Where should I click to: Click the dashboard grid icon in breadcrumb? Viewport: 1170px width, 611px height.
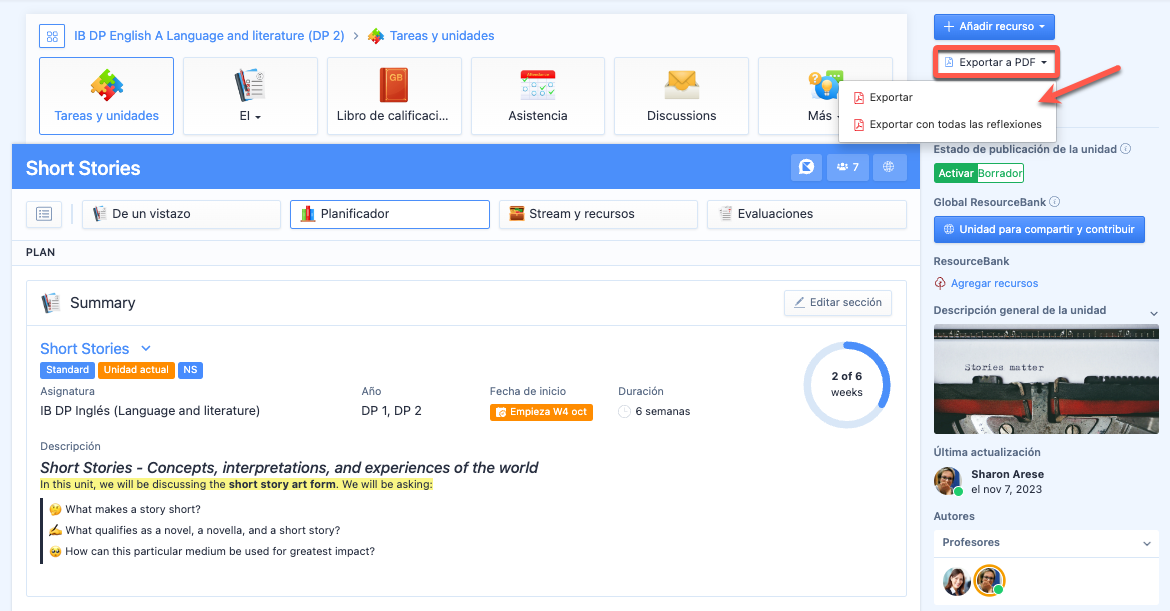tap(52, 36)
